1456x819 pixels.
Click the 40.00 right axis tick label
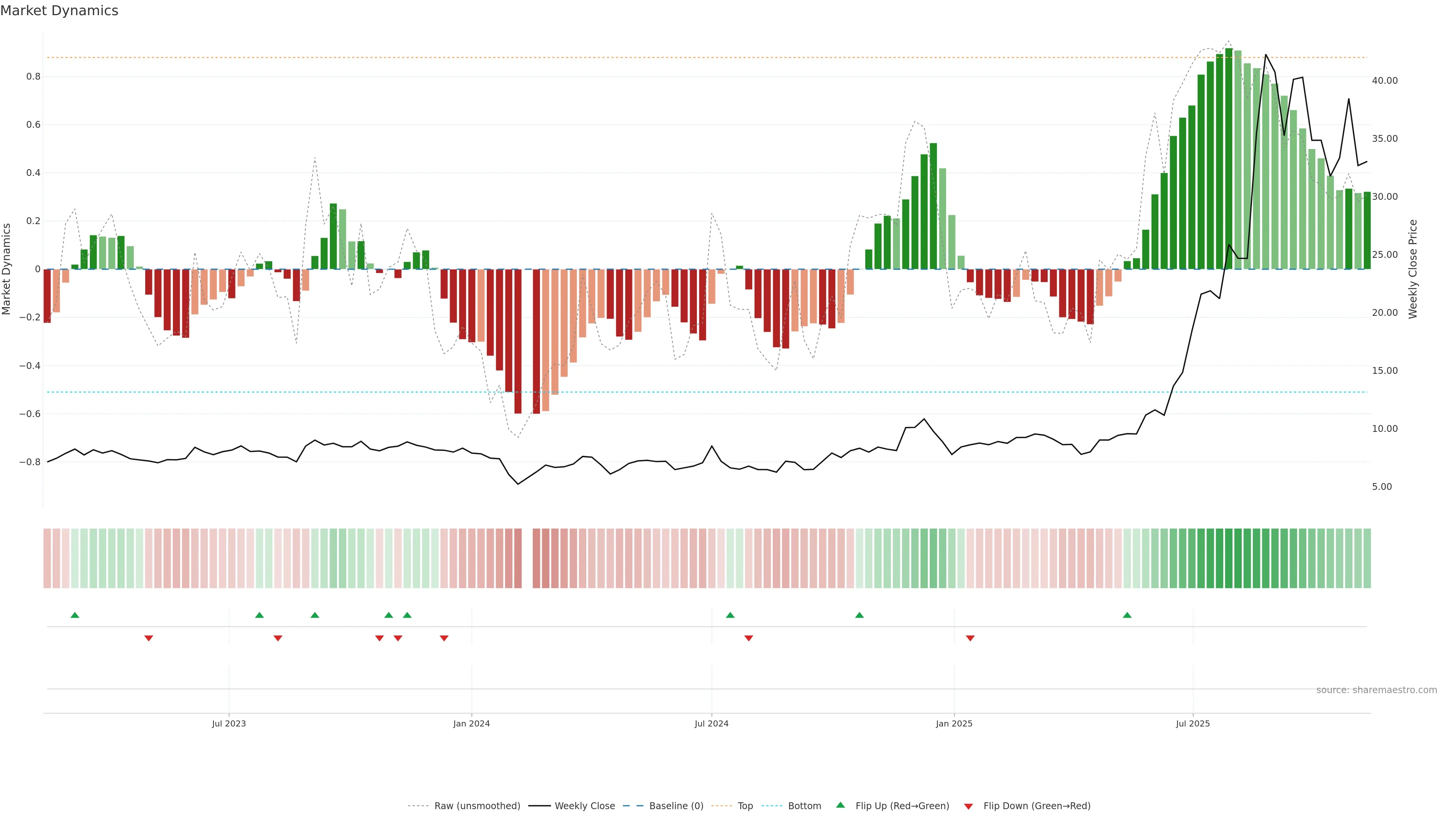1384,81
